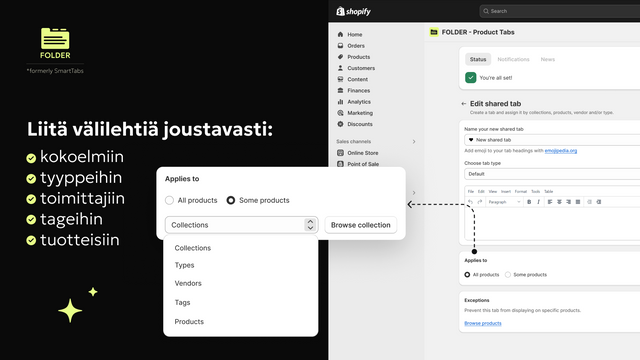Click the Shopify search field
The height and width of the screenshot is (360, 640).
click(560, 11)
